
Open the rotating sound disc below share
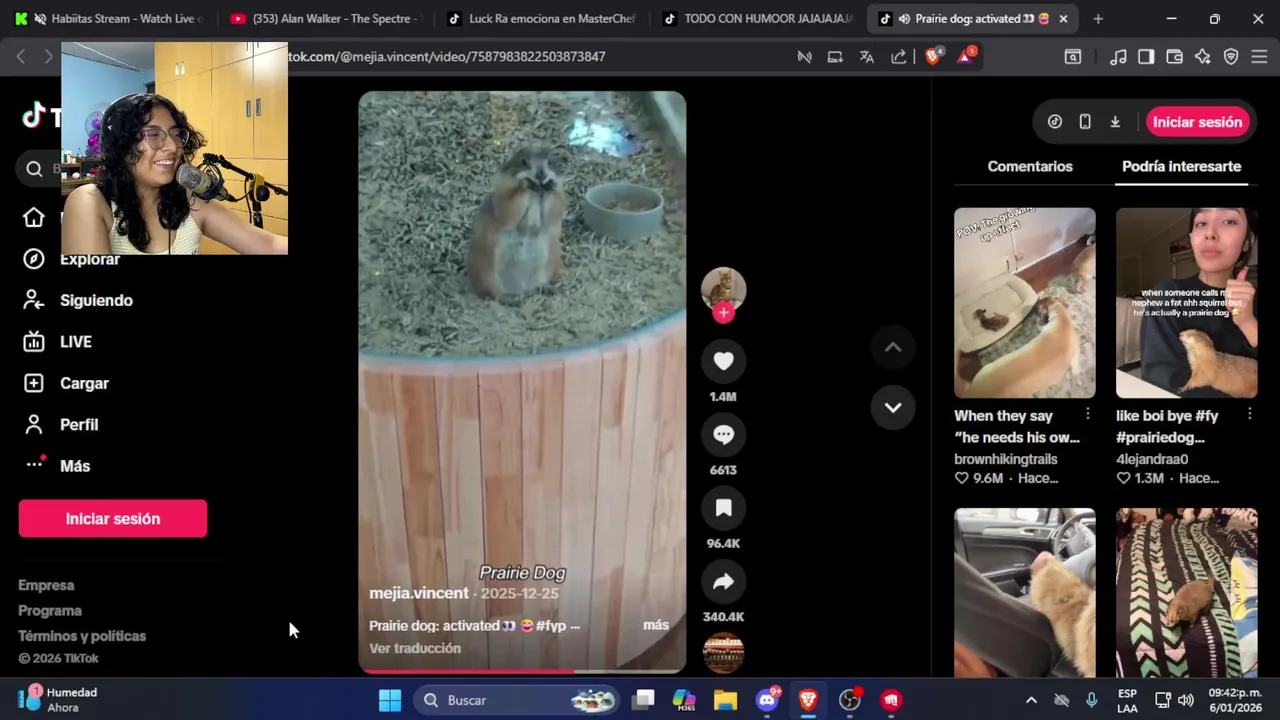723,653
